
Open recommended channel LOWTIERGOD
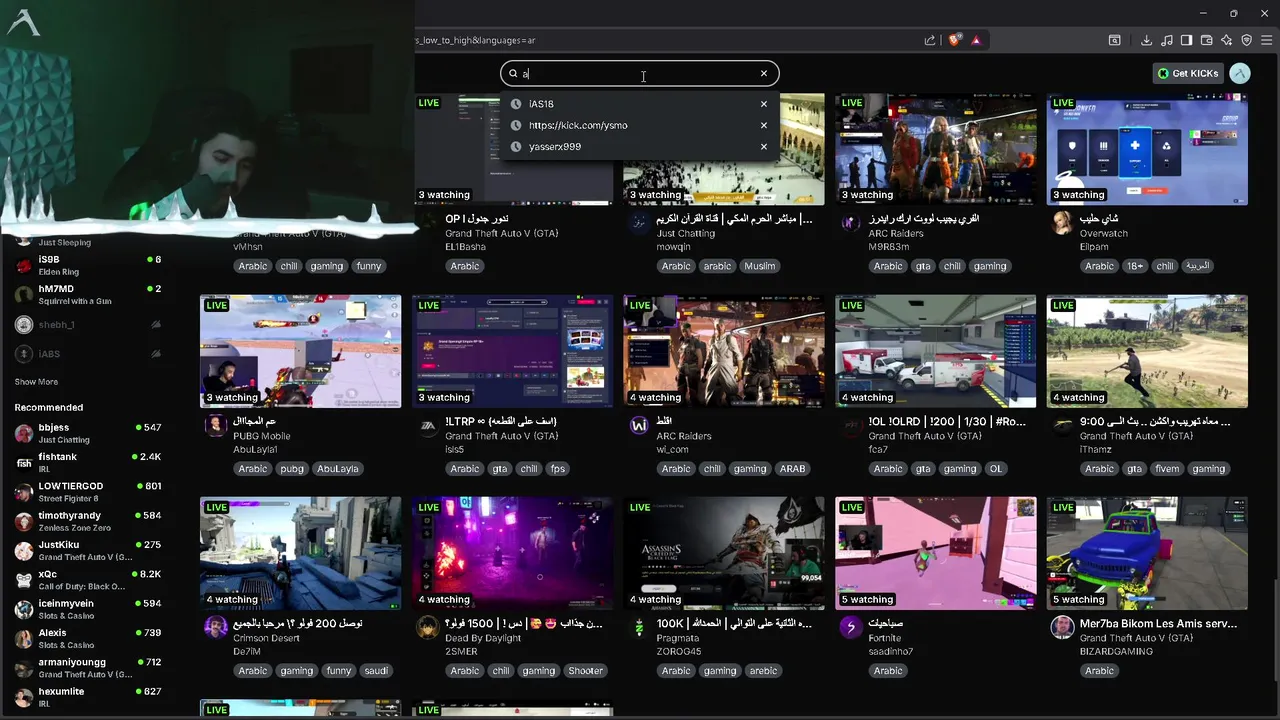coord(88,491)
